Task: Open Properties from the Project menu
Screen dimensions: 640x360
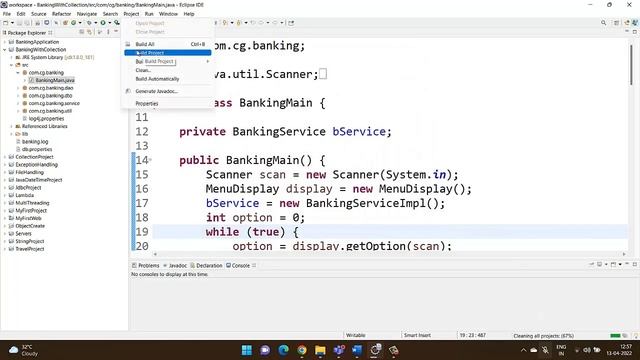Action: click(168, 104)
